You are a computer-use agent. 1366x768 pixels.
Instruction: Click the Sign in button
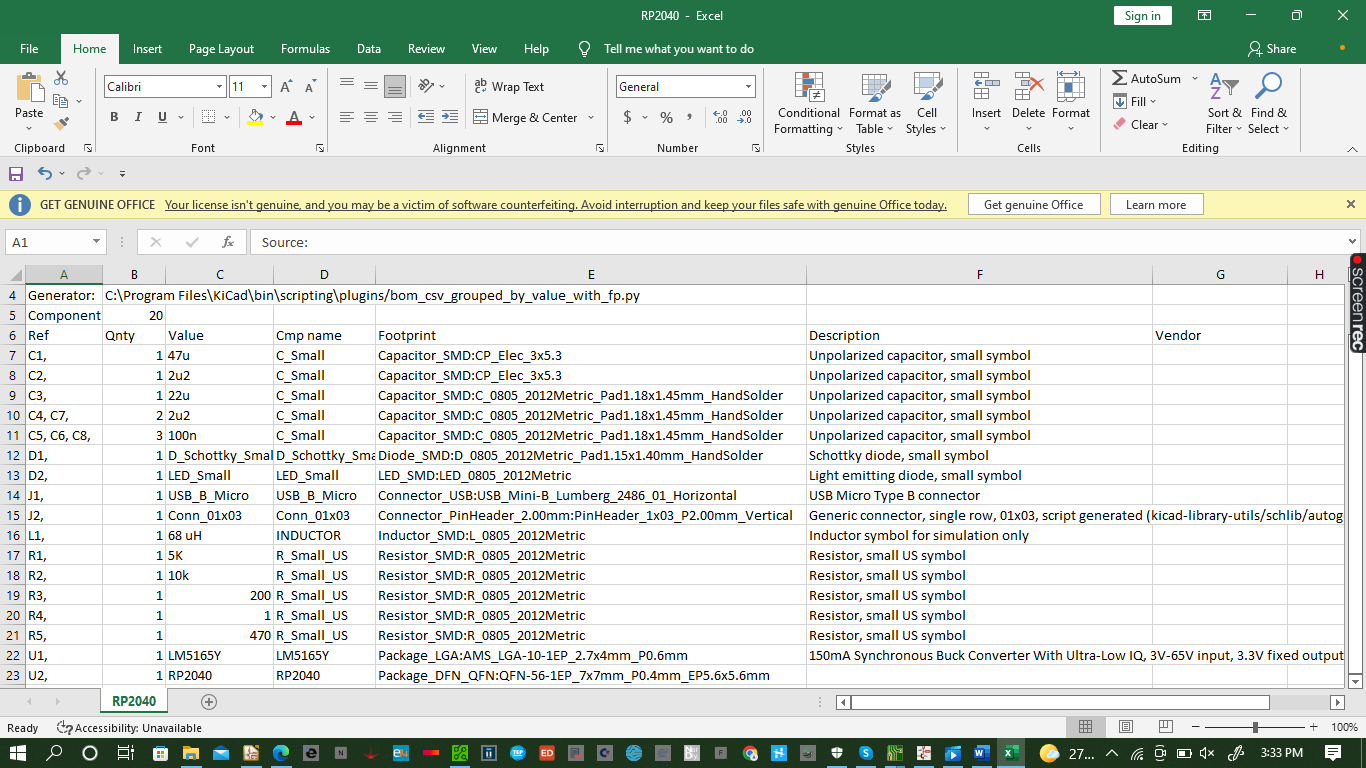pyautogui.click(x=1142, y=15)
